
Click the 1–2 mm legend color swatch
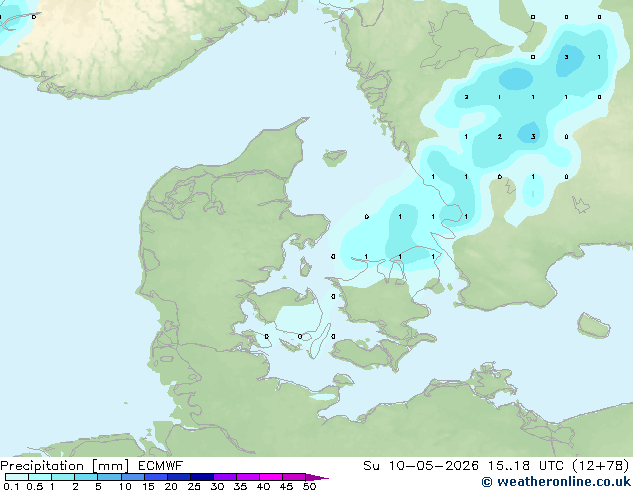[x=63, y=477]
